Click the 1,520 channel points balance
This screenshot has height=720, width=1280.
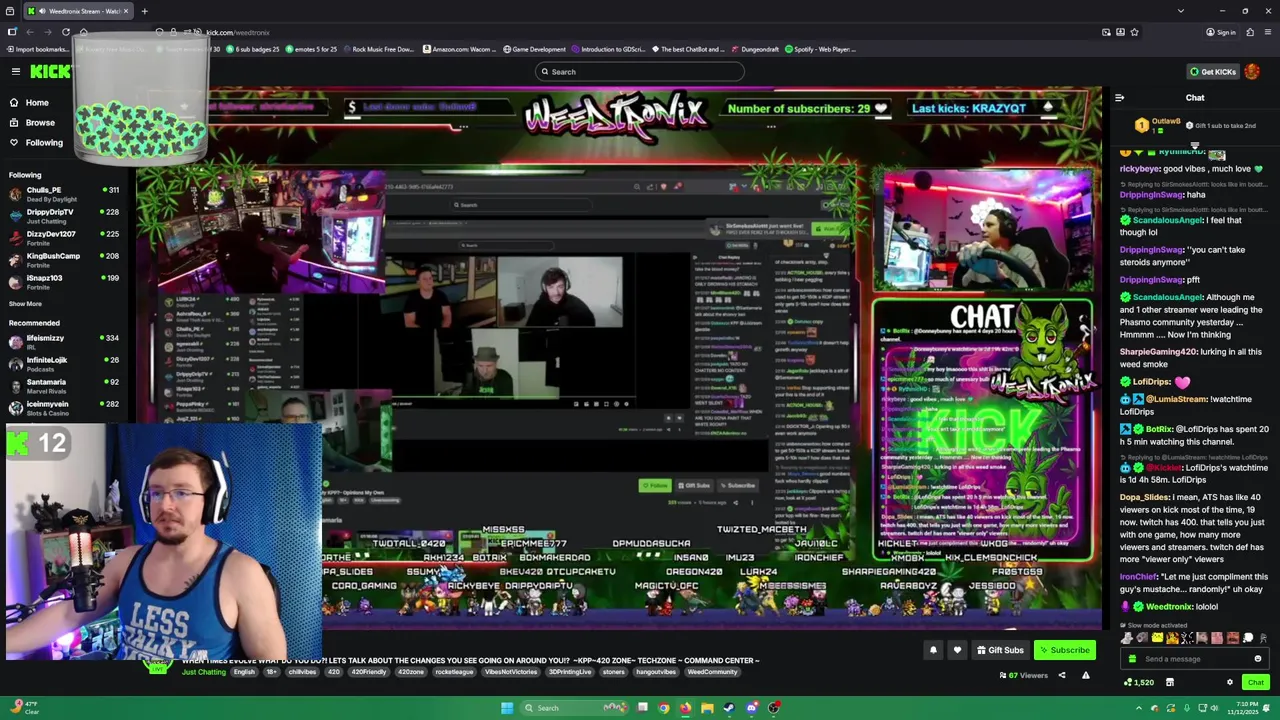tap(1139, 682)
